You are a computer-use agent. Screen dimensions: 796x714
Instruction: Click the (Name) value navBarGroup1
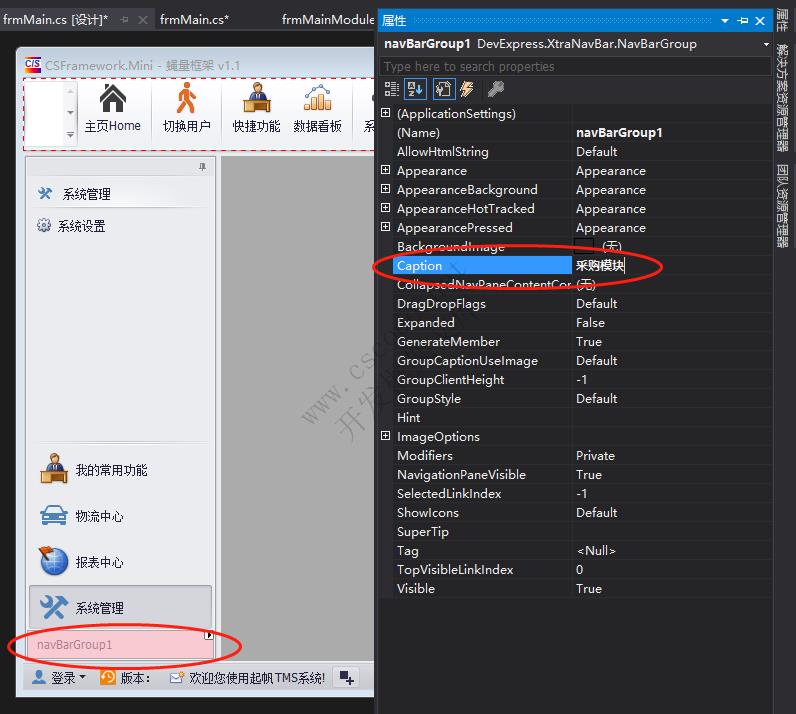coord(619,133)
